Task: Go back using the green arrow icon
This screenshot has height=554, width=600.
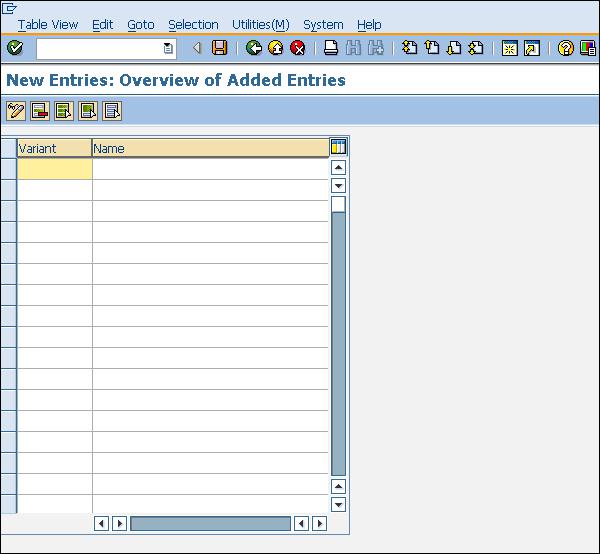Action: coord(253,48)
